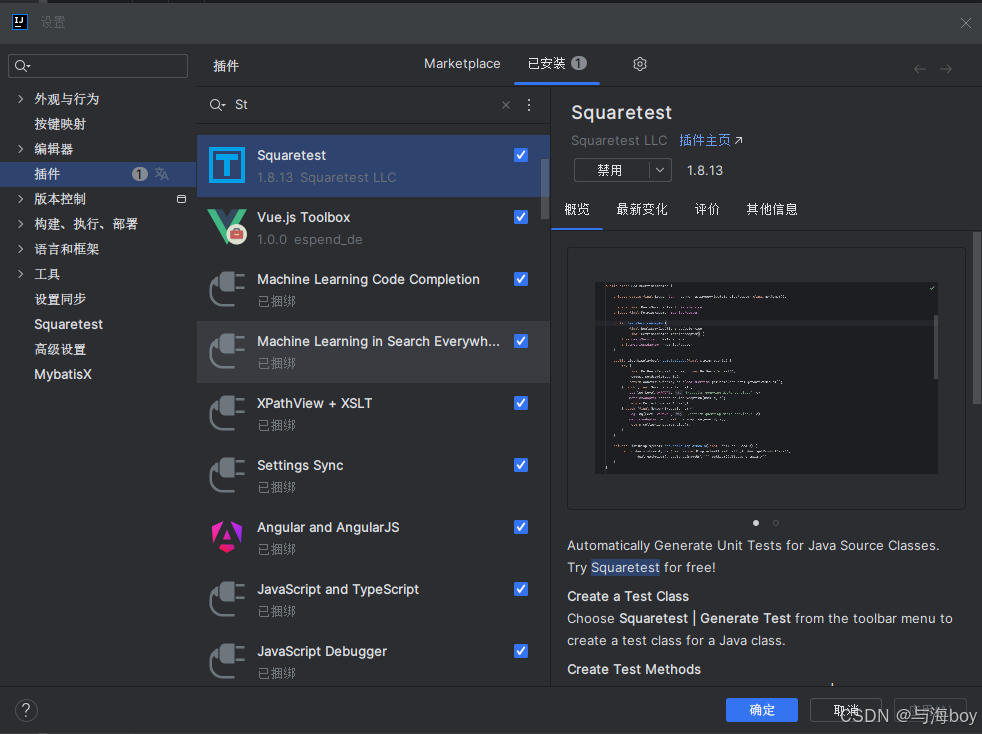Open the 评价 tab

click(x=707, y=209)
